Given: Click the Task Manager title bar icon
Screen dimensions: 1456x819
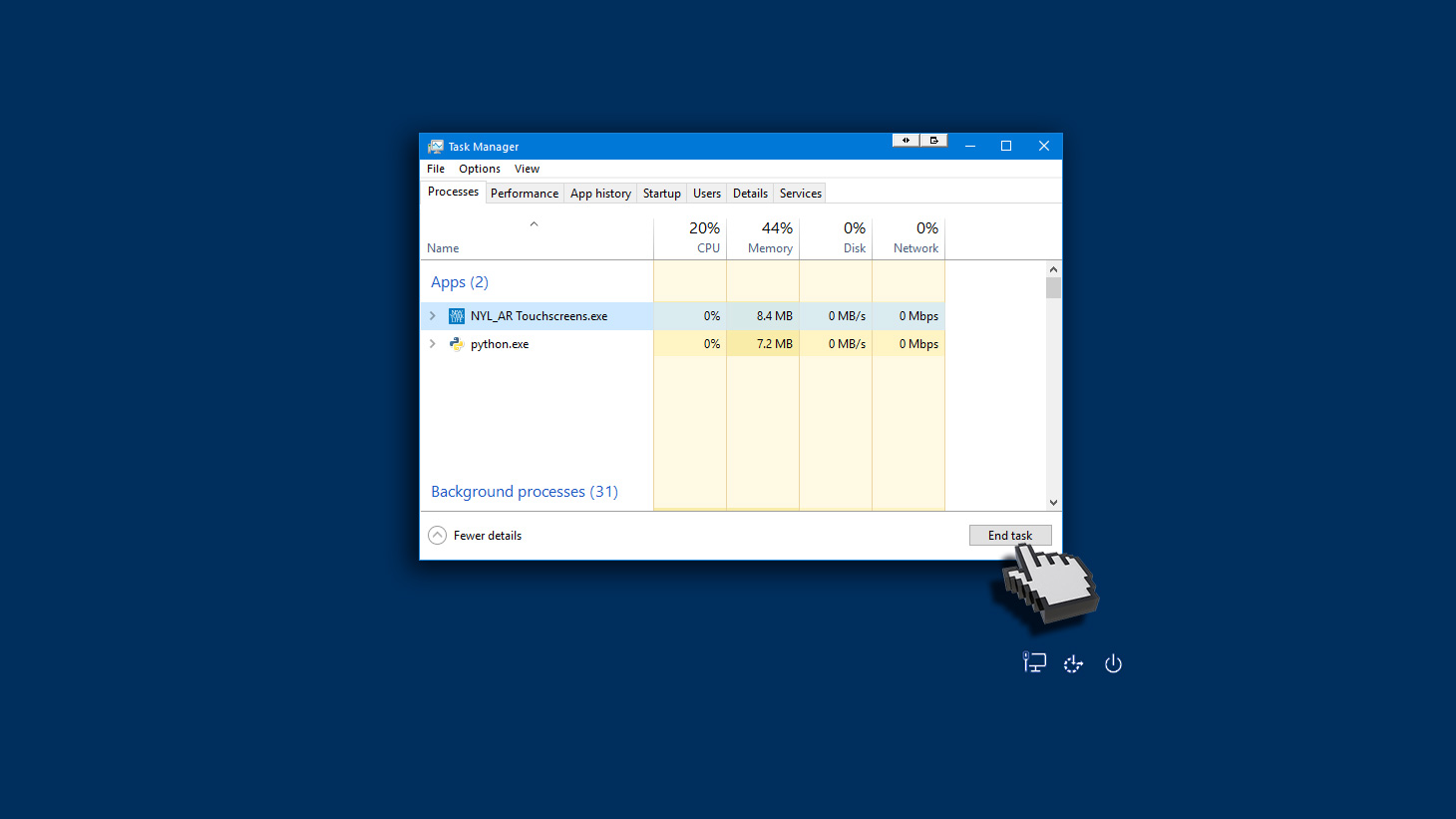Looking at the screenshot, I should click(436, 147).
